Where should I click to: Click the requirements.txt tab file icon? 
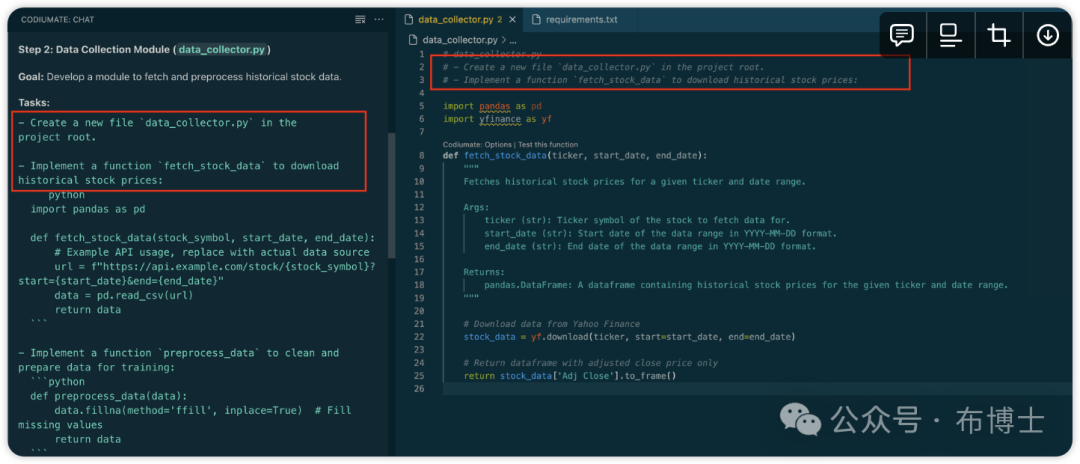(x=537, y=19)
